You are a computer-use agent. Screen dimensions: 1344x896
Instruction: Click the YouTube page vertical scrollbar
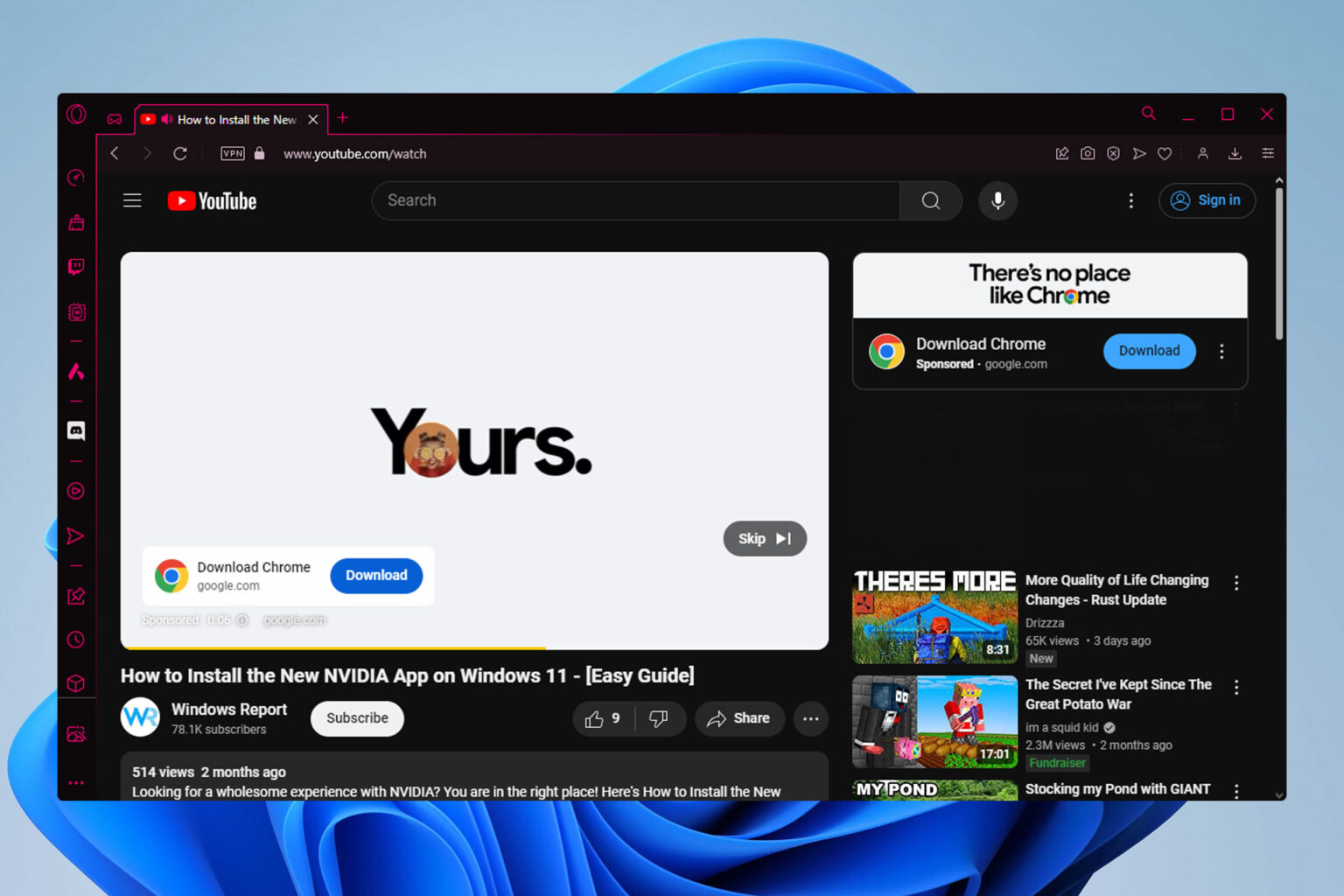[x=1279, y=263]
